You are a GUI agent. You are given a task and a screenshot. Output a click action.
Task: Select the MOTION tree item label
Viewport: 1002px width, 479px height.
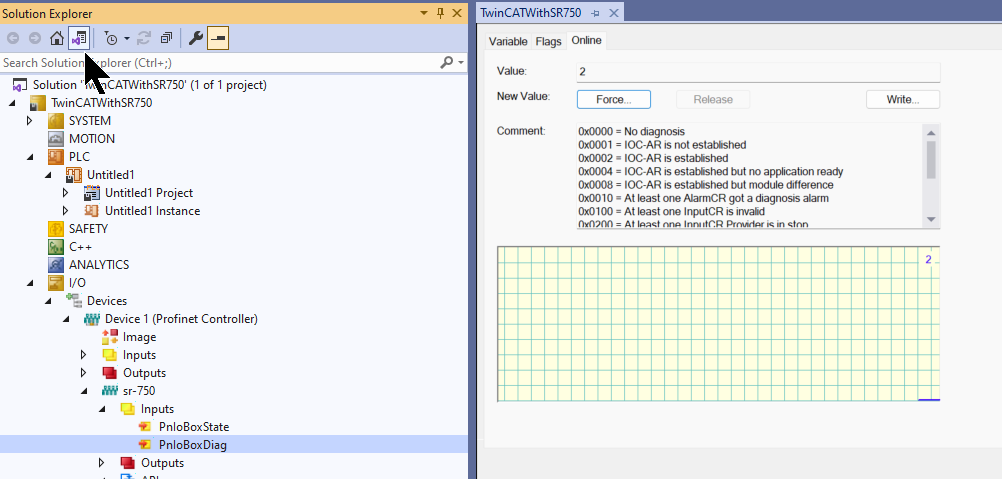92,139
